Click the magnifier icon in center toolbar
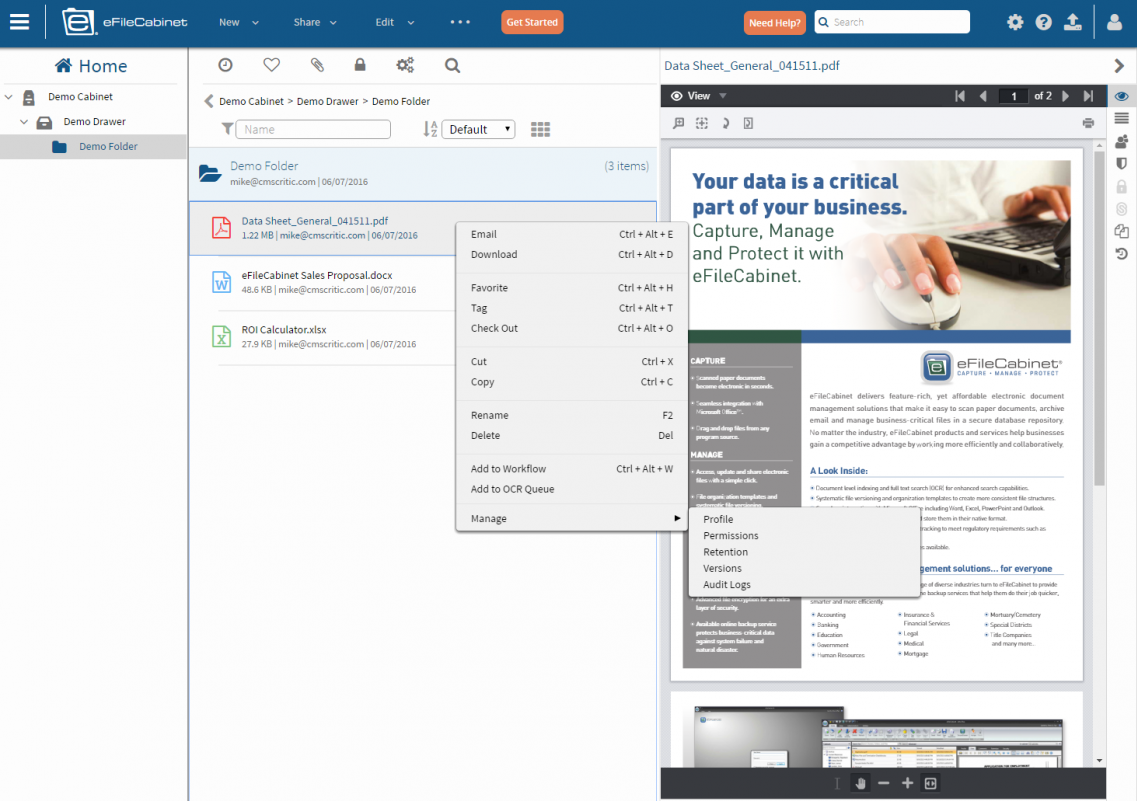The image size is (1137, 801). point(452,66)
